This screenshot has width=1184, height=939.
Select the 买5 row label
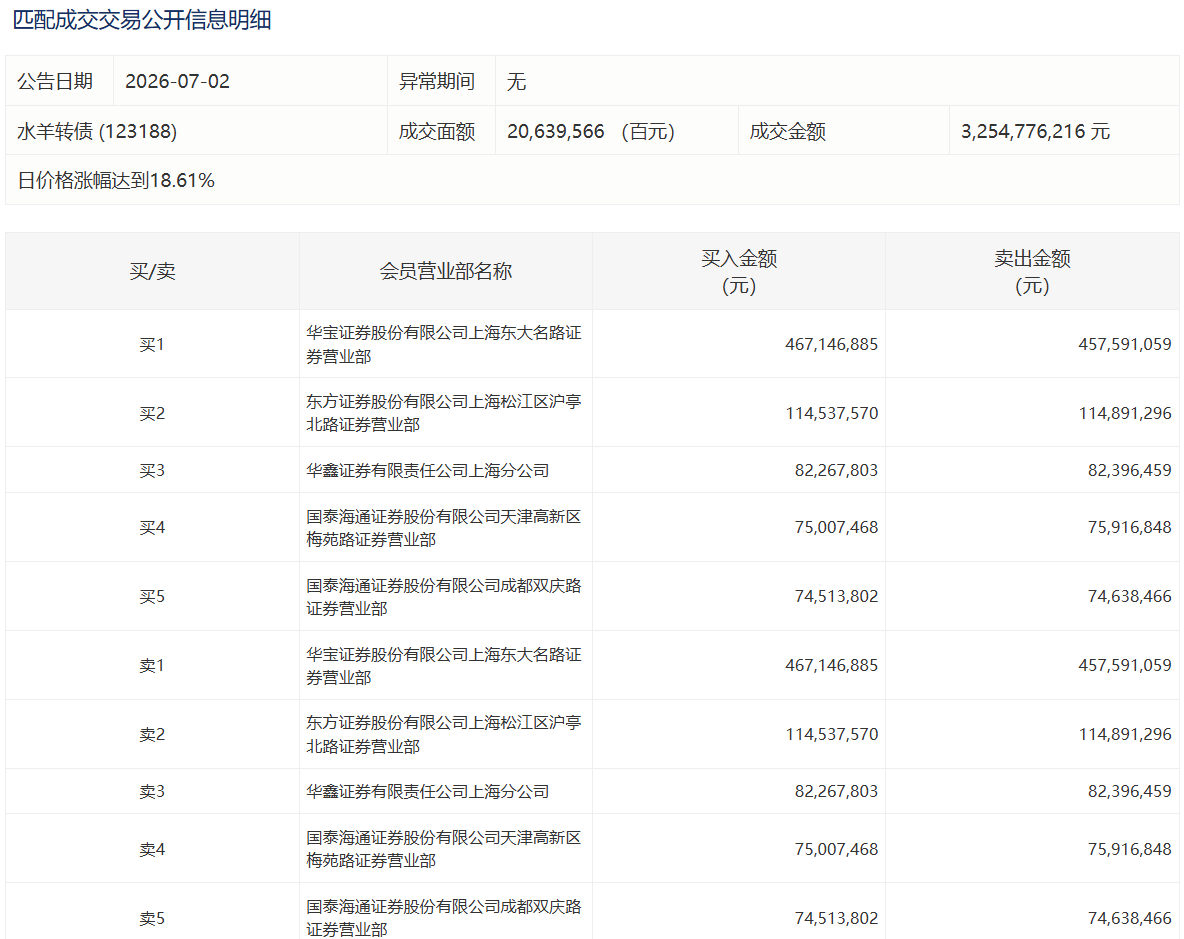coord(152,596)
